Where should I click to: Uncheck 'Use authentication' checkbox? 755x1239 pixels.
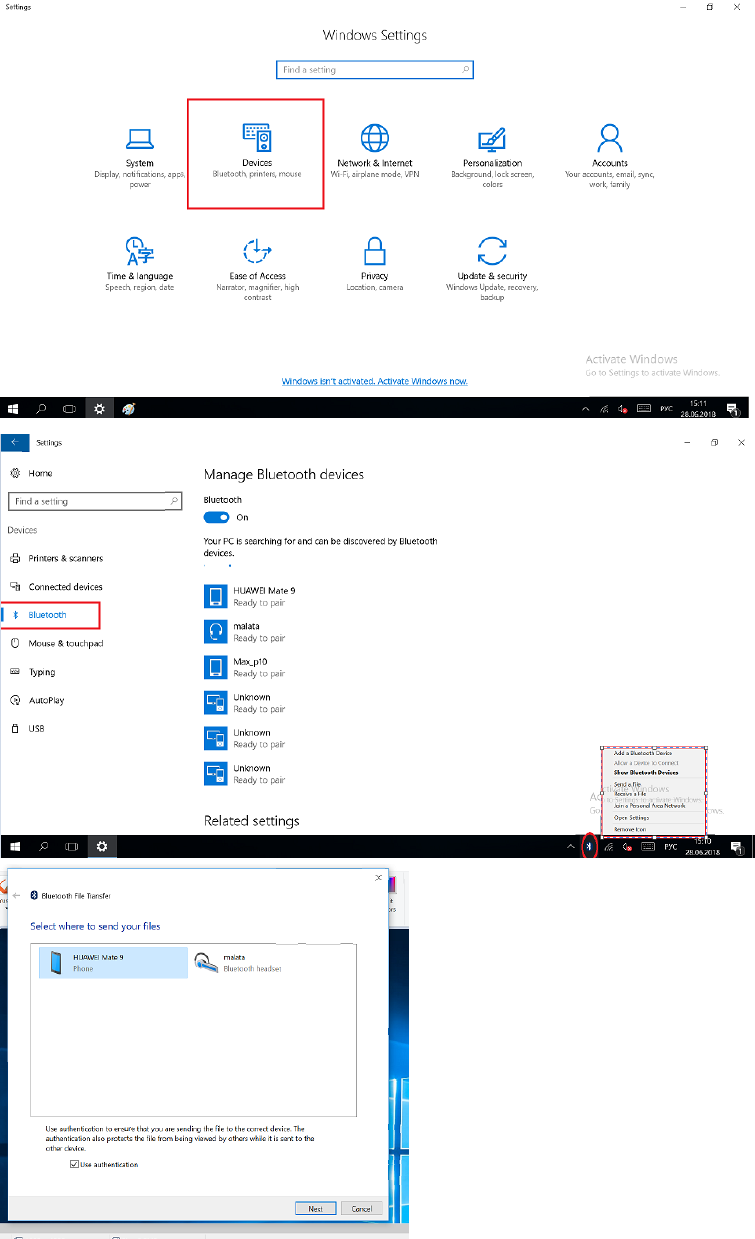[x=74, y=1164]
